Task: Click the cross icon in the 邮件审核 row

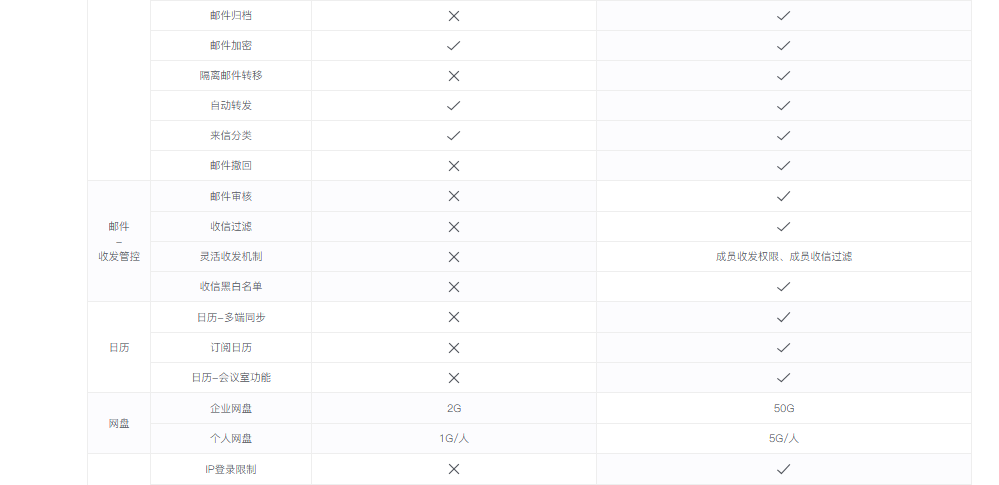Action: click(454, 196)
